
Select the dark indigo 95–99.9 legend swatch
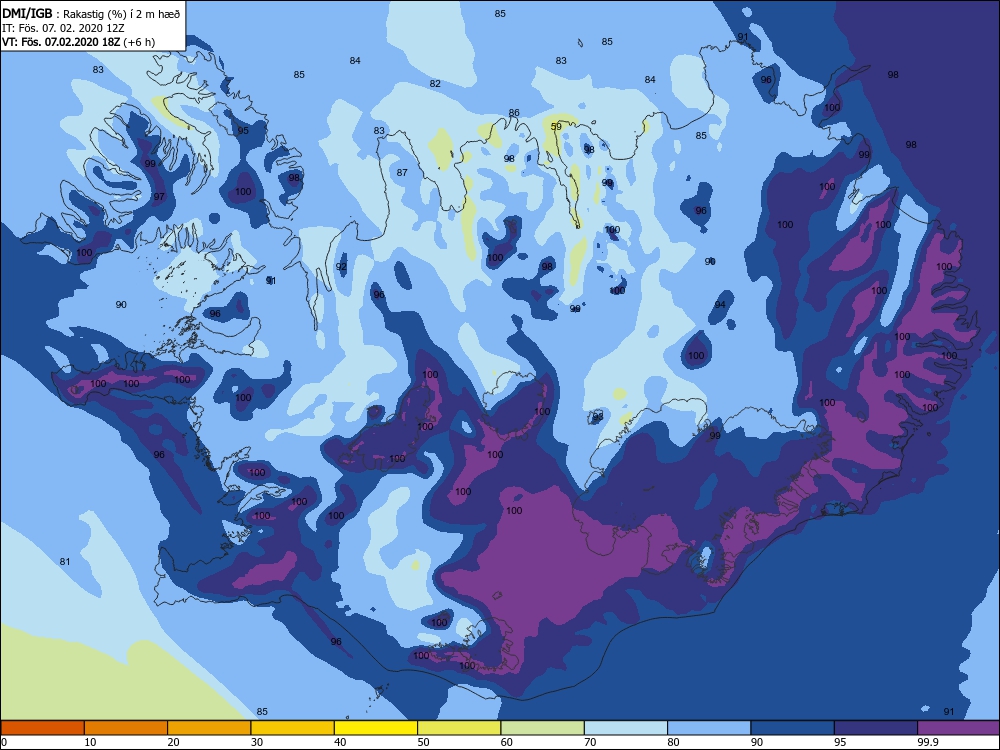coord(876,728)
